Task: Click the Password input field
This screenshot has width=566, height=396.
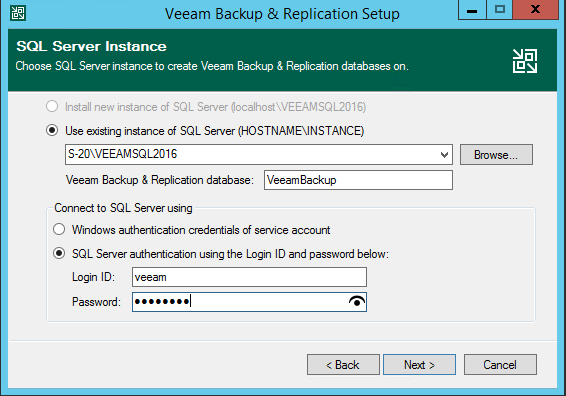Action: click(x=249, y=302)
